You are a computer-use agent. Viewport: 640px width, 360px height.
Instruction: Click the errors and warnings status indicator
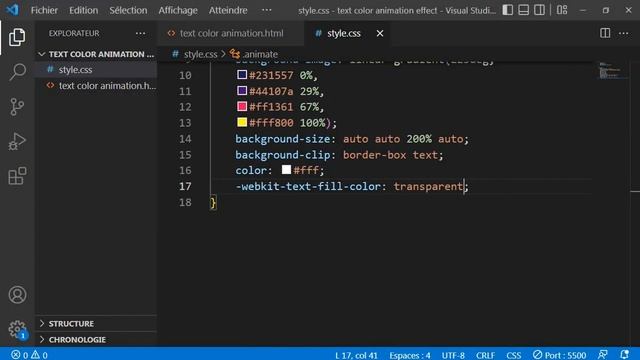[x=29, y=355]
